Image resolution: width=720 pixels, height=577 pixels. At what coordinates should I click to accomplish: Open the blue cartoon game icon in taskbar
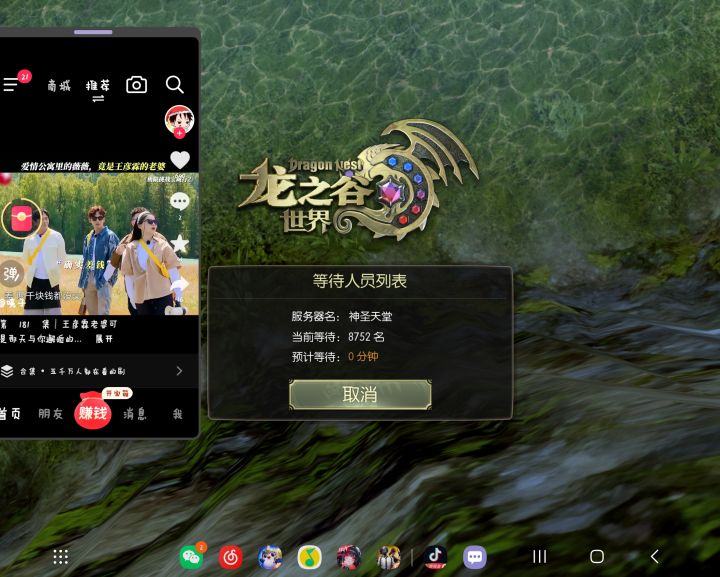270,557
